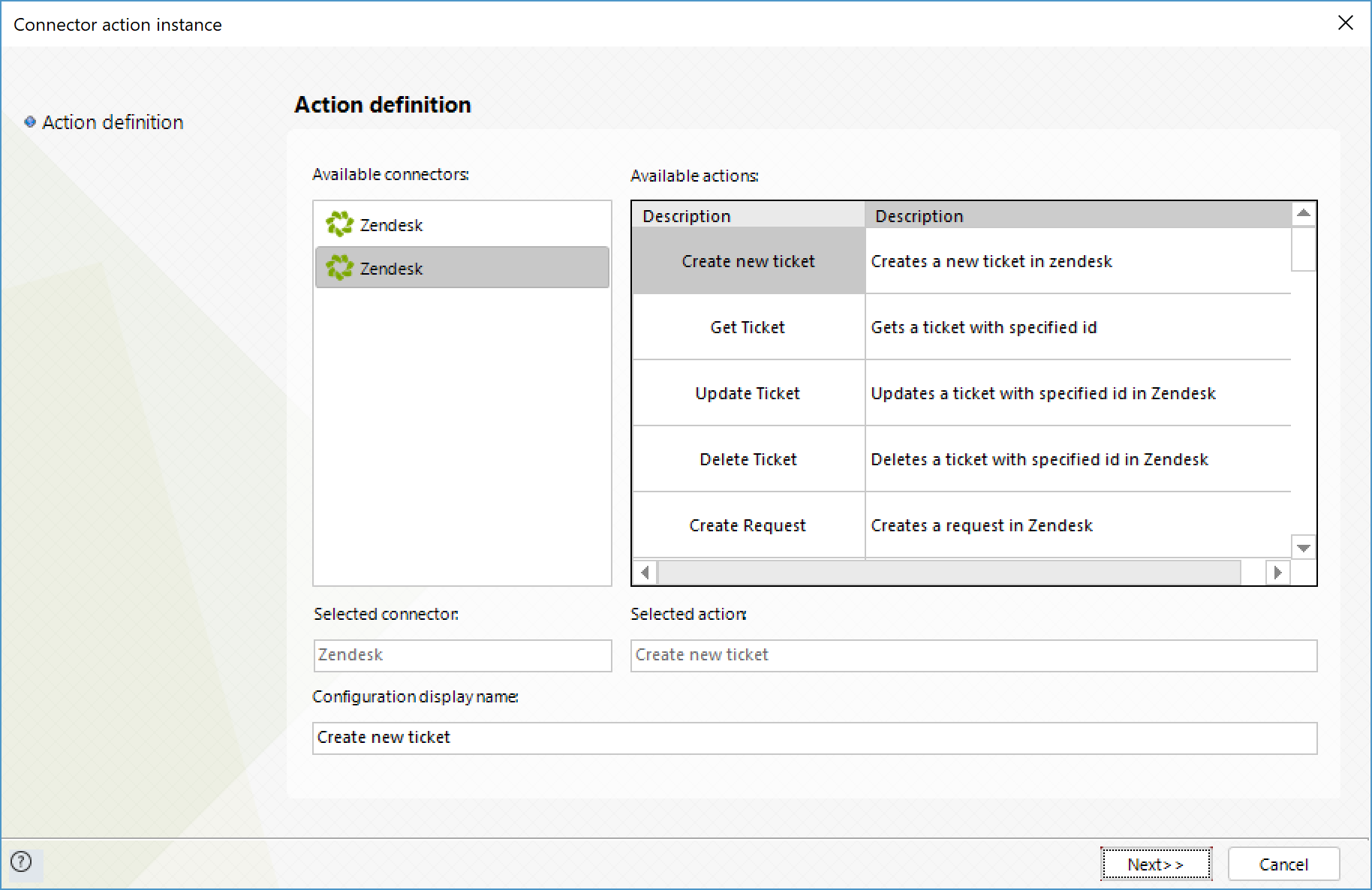Select the highlighted second Zendesk connector
This screenshot has width=1372, height=890.
coord(462,268)
